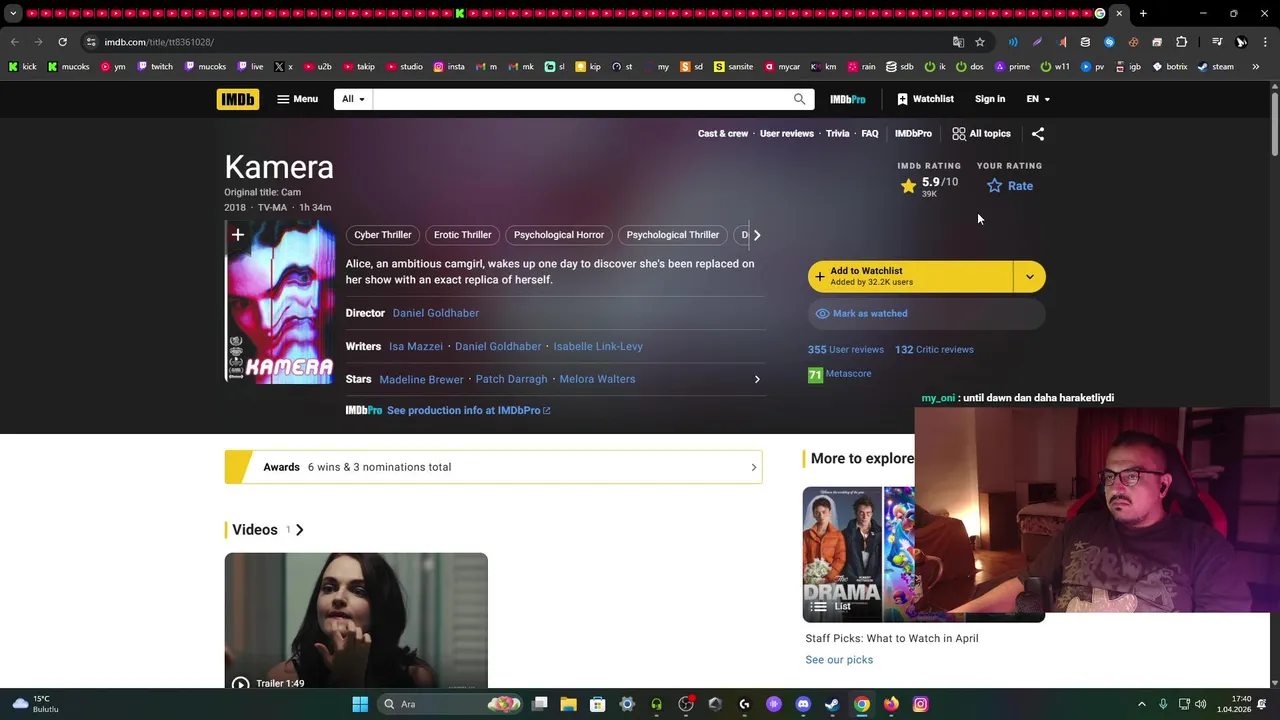Image resolution: width=1280 pixels, height=720 pixels.
Task: Open the watchlist options dropdown arrow
Action: [x=1030, y=276]
